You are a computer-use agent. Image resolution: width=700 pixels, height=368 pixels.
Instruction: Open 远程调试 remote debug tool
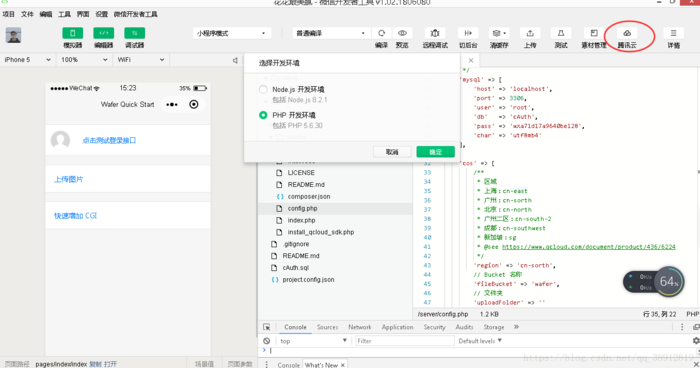click(x=435, y=33)
